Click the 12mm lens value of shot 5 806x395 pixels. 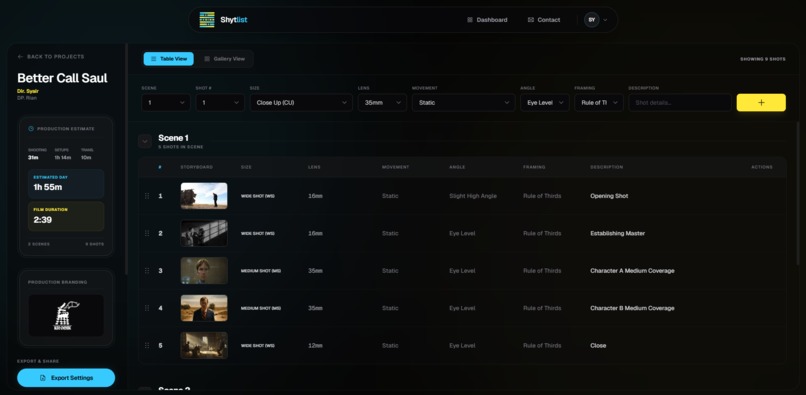click(315, 346)
